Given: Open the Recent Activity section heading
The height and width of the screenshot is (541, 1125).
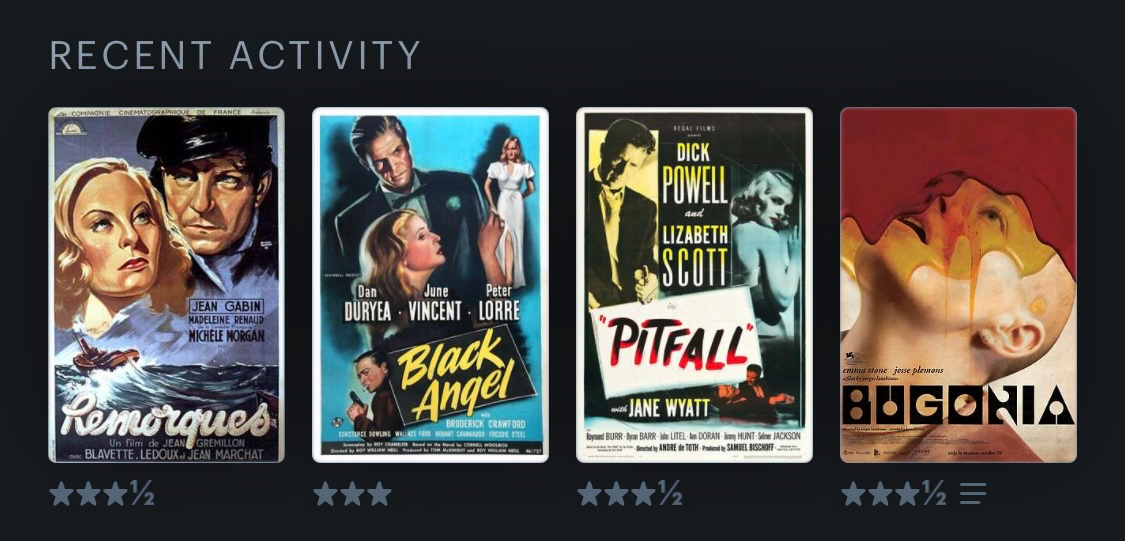Looking at the screenshot, I should [x=235, y=55].
